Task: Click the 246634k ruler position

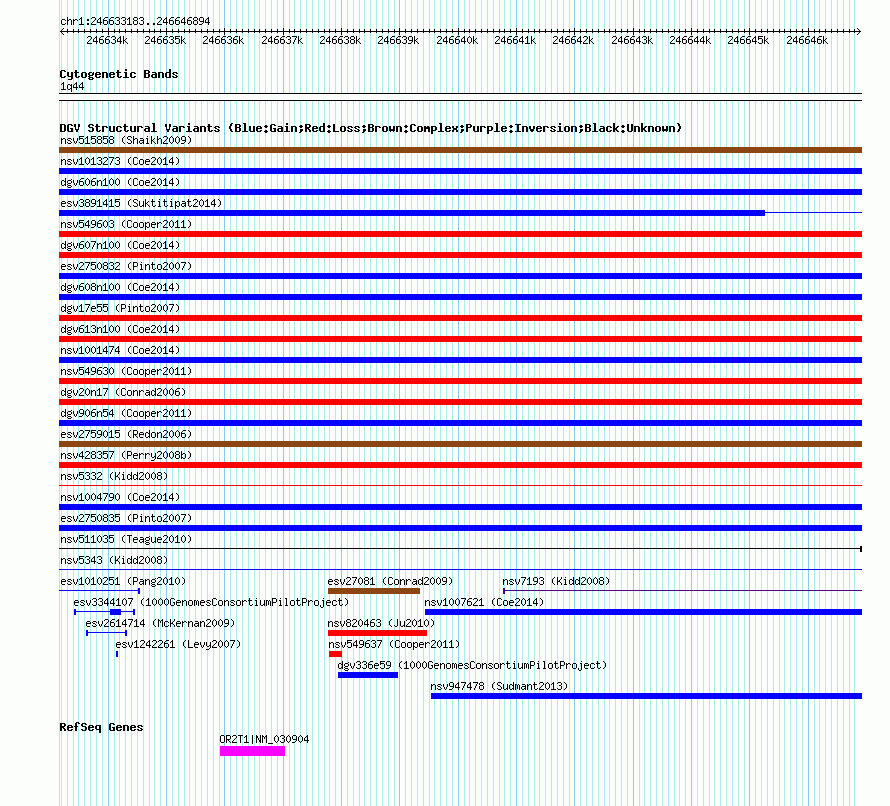Action: tap(107, 40)
